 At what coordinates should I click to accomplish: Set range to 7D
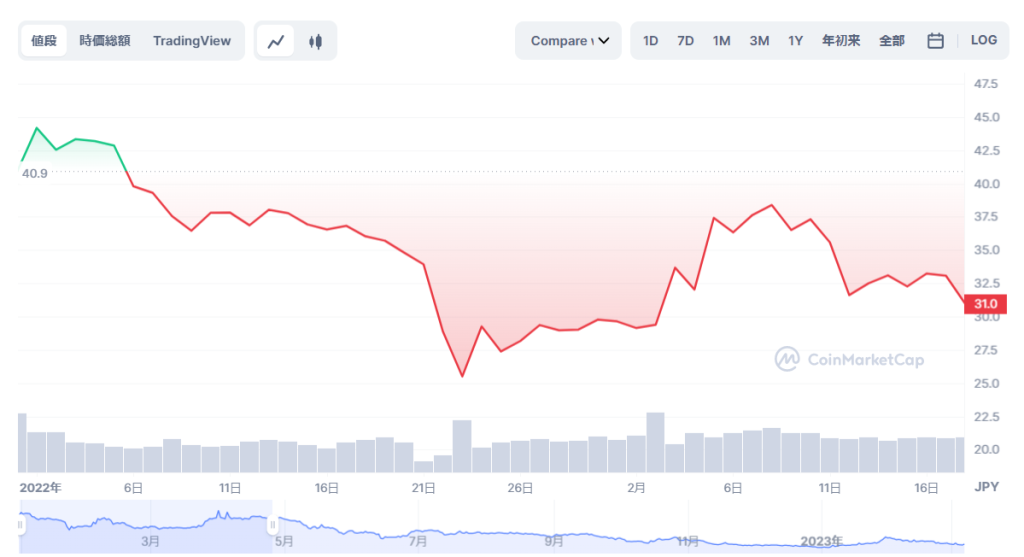click(685, 41)
